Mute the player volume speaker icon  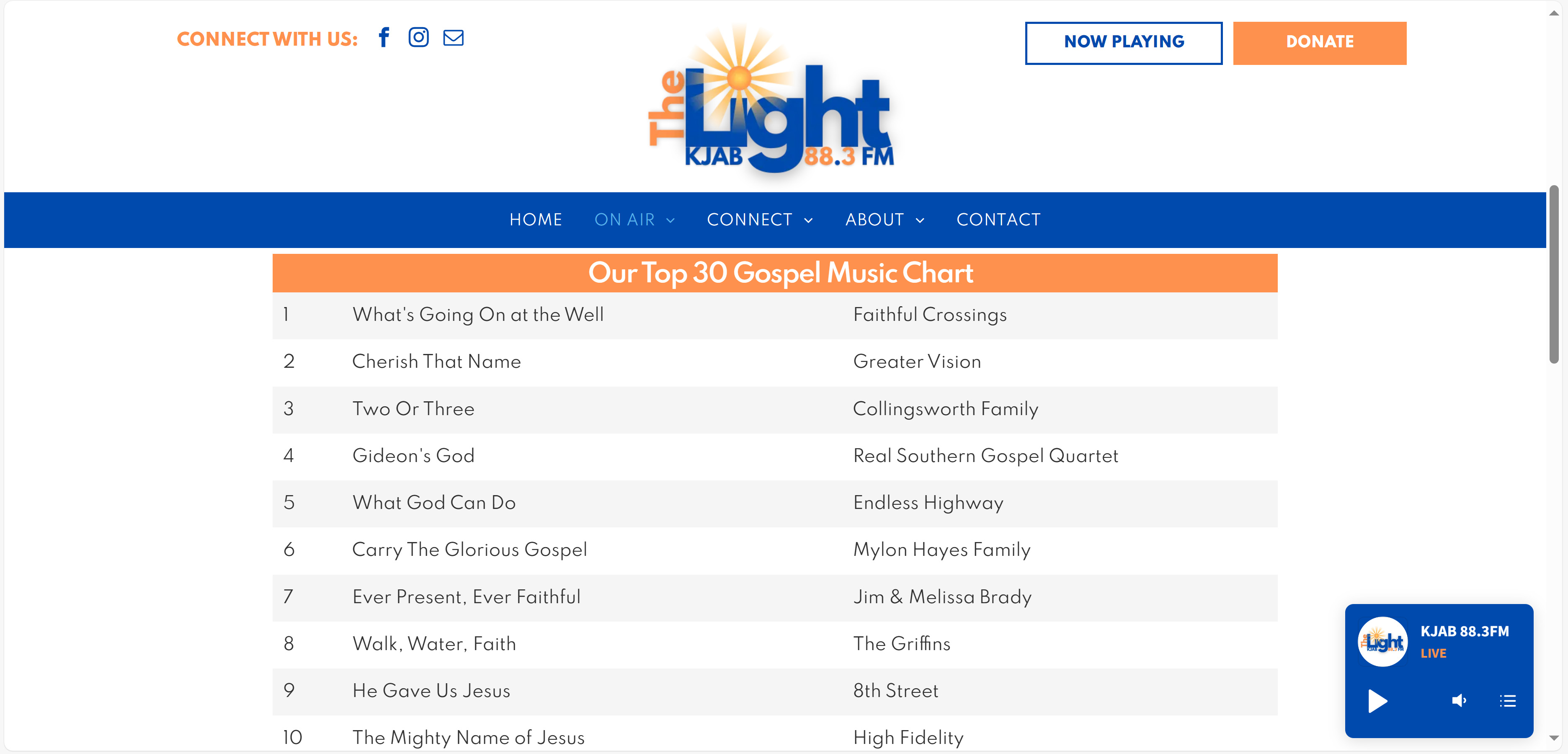pyautogui.click(x=1458, y=700)
